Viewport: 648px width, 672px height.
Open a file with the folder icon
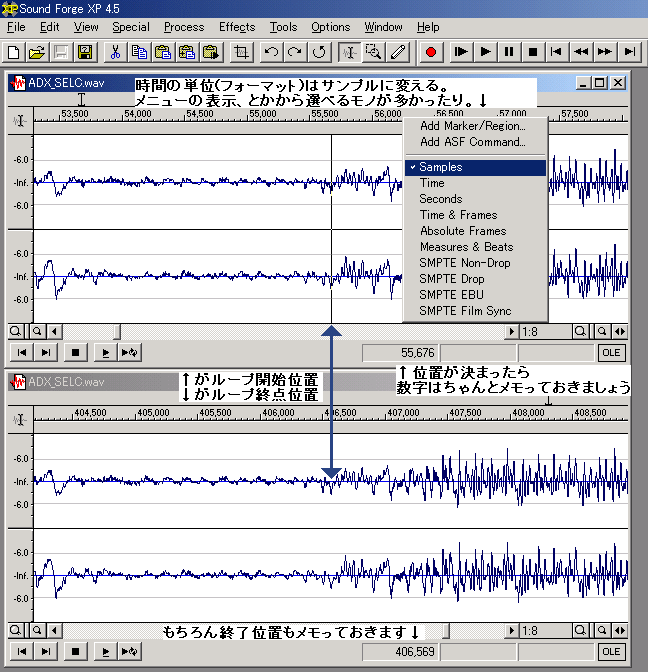pyautogui.click(x=37, y=52)
